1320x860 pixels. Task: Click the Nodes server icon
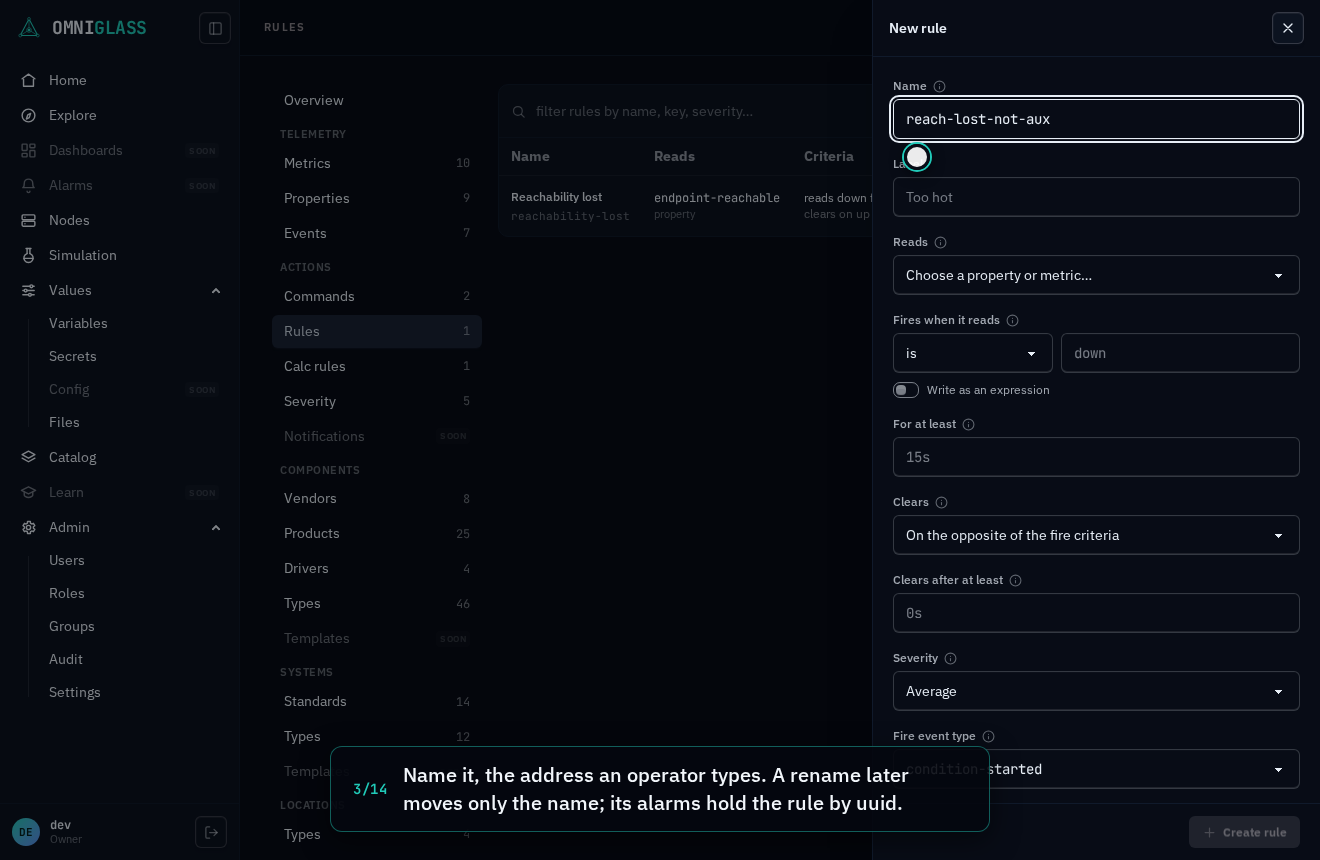click(x=29, y=220)
